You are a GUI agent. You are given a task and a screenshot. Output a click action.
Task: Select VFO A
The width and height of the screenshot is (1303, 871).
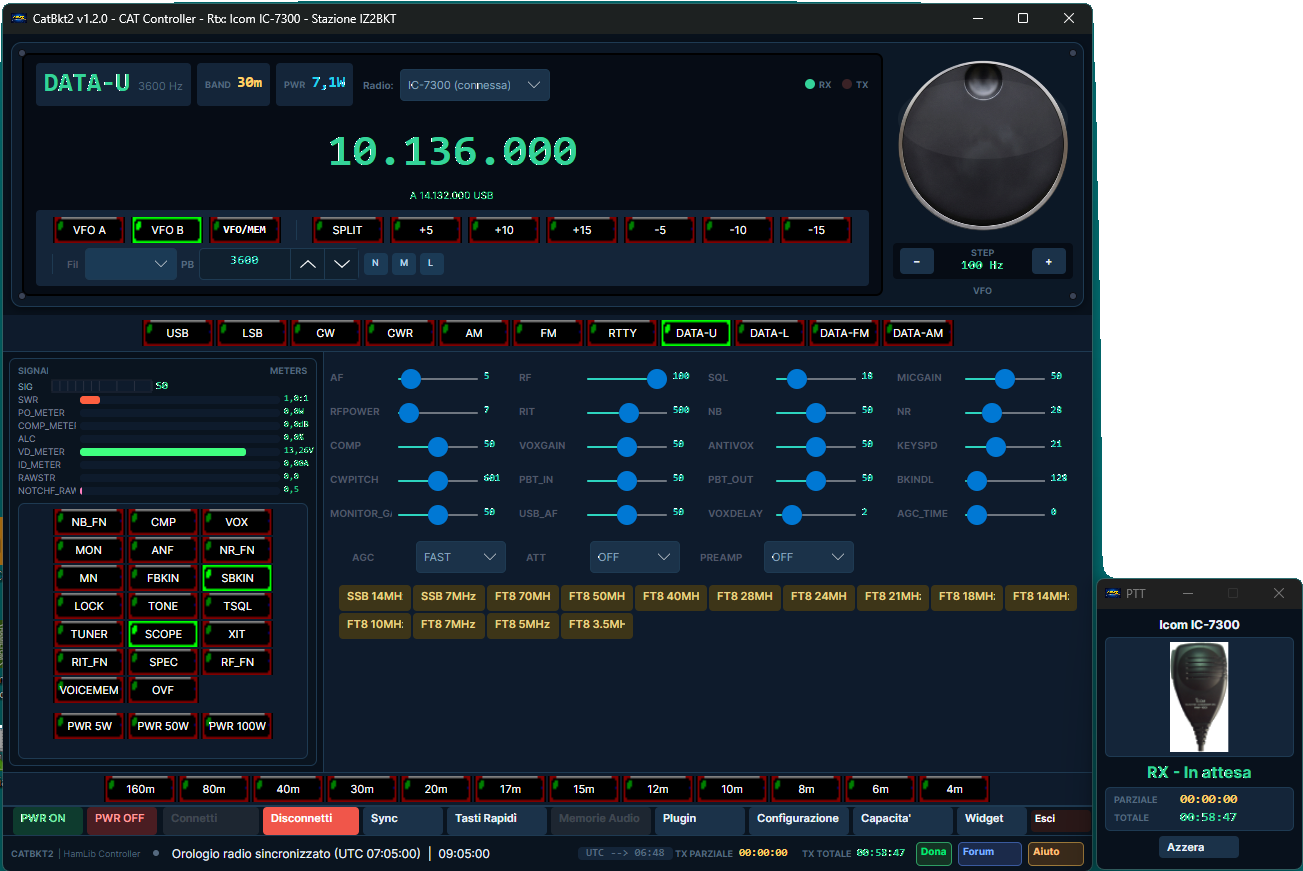[89, 230]
